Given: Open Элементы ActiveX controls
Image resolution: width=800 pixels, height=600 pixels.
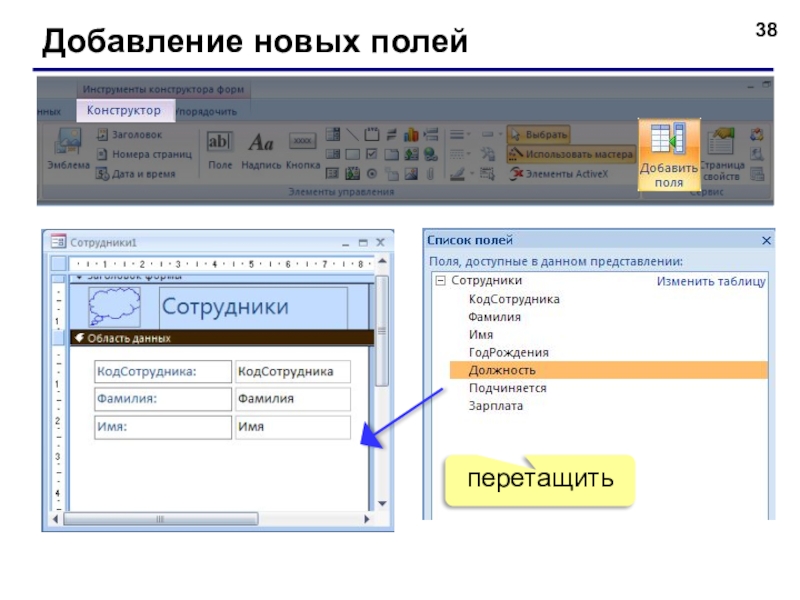Looking at the screenshot, I should [x=558, y=174].
